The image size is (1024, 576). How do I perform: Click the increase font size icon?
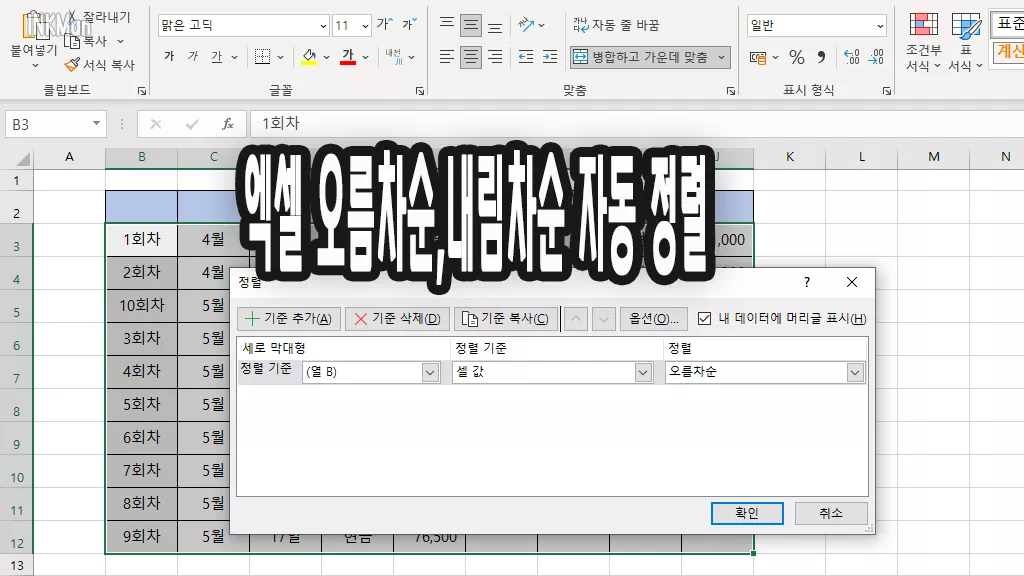[x=383, y=25]
